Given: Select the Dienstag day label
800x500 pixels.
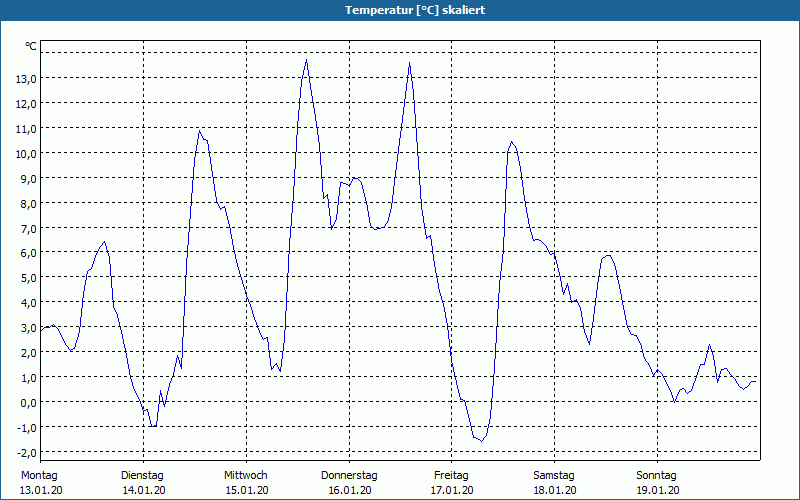Looking at the screenshot, I should (x=142, y=476).
